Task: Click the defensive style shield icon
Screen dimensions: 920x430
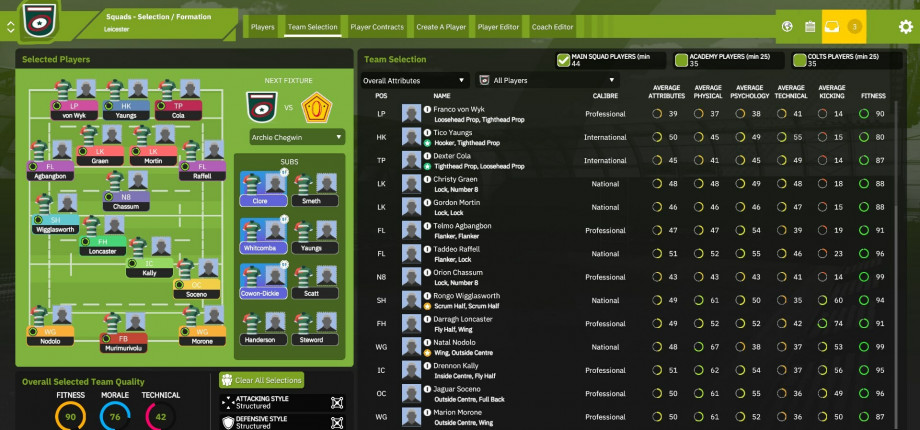Action: [227, 422]
